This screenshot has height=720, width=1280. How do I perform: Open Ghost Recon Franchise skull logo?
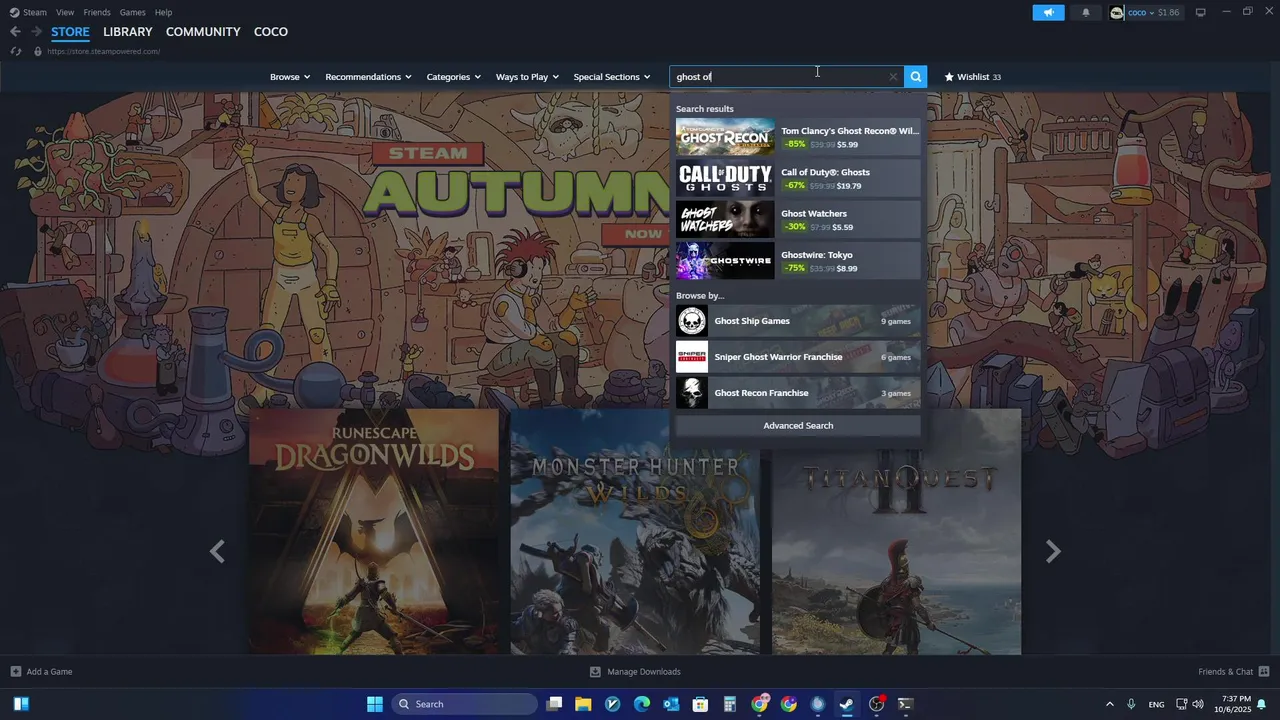(x=692, y=393)
